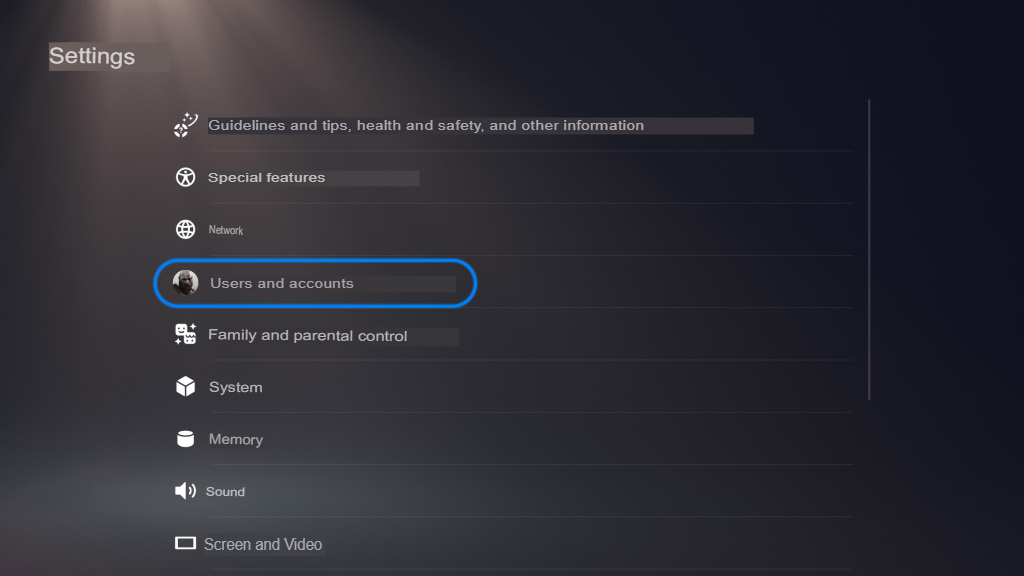Select the System cube icon
This screenshot has height=576, width=1024.
[185, 387]
